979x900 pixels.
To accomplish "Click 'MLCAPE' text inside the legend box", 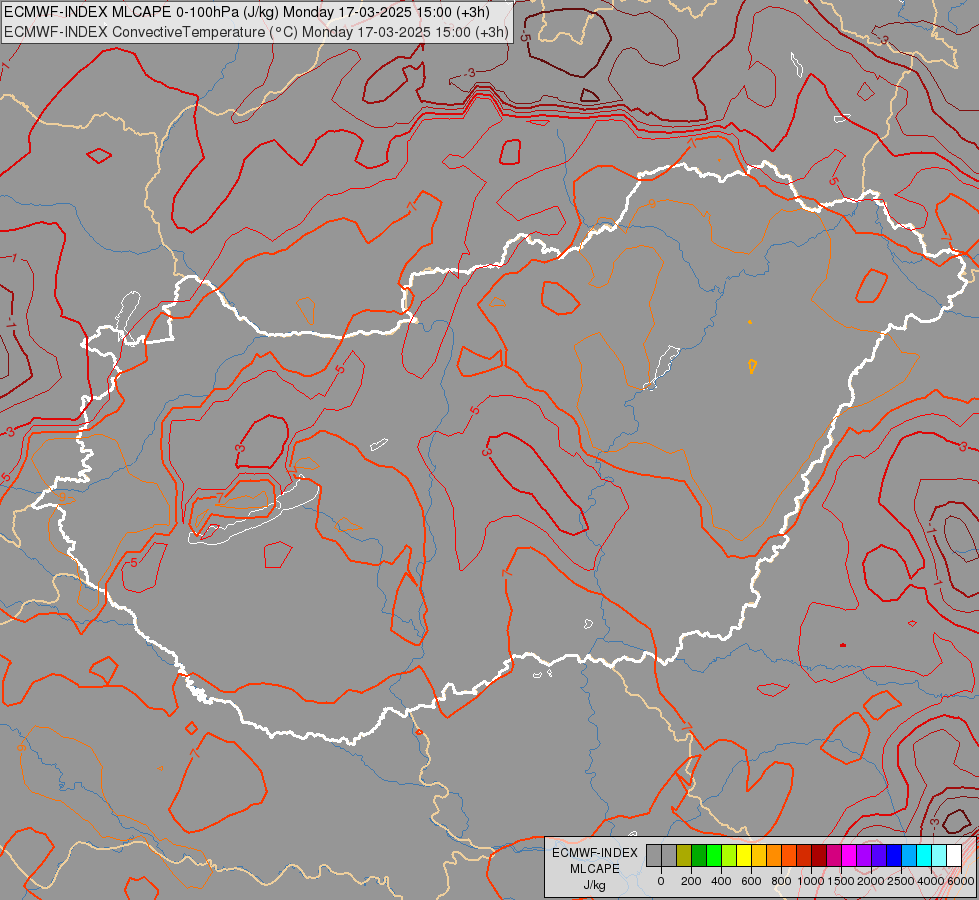I will click(x=594, y=869).
